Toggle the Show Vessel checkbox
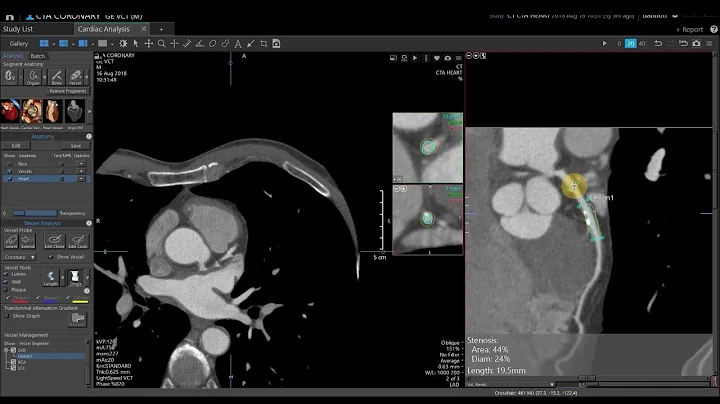The height and width of the screenshot is (404, 720). point(51,257)
